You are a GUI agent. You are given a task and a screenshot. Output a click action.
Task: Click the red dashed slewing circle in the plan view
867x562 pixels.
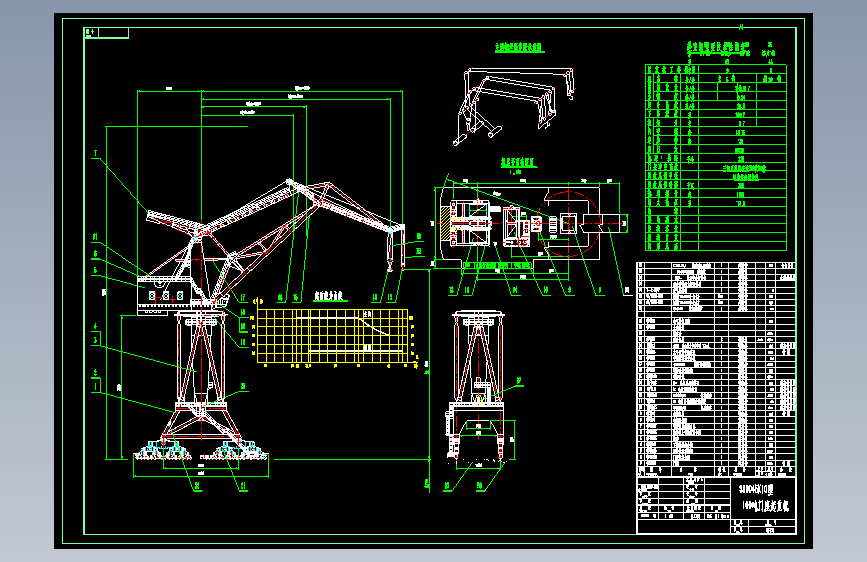(x=568, y=224)
